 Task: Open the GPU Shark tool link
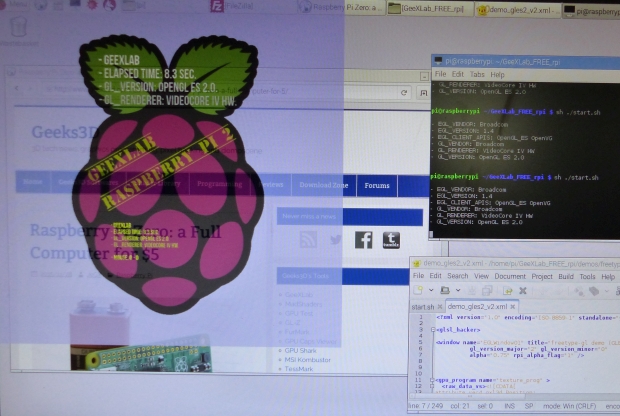pyautogui.click(x=301, y=350)
